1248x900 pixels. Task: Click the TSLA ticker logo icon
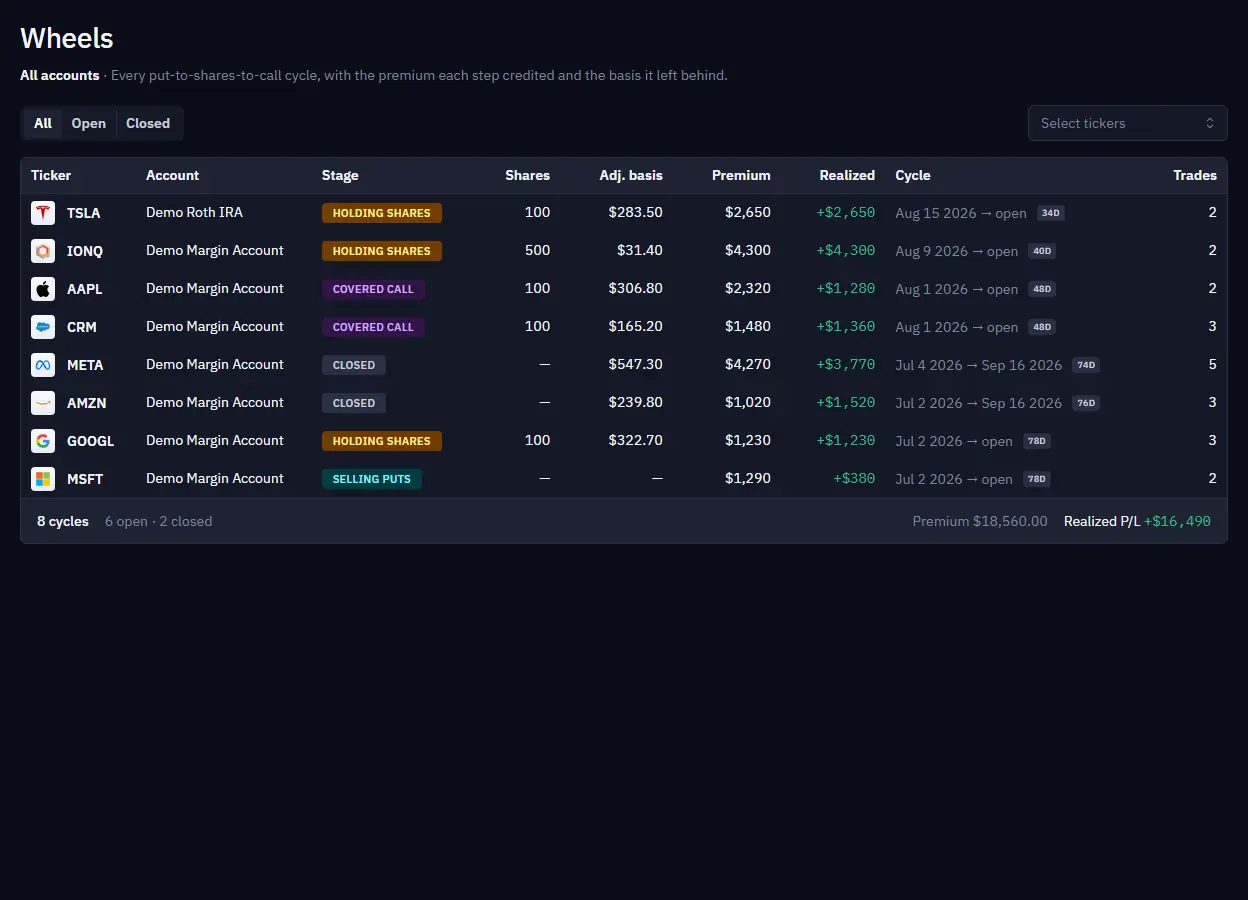coord(43,213)
